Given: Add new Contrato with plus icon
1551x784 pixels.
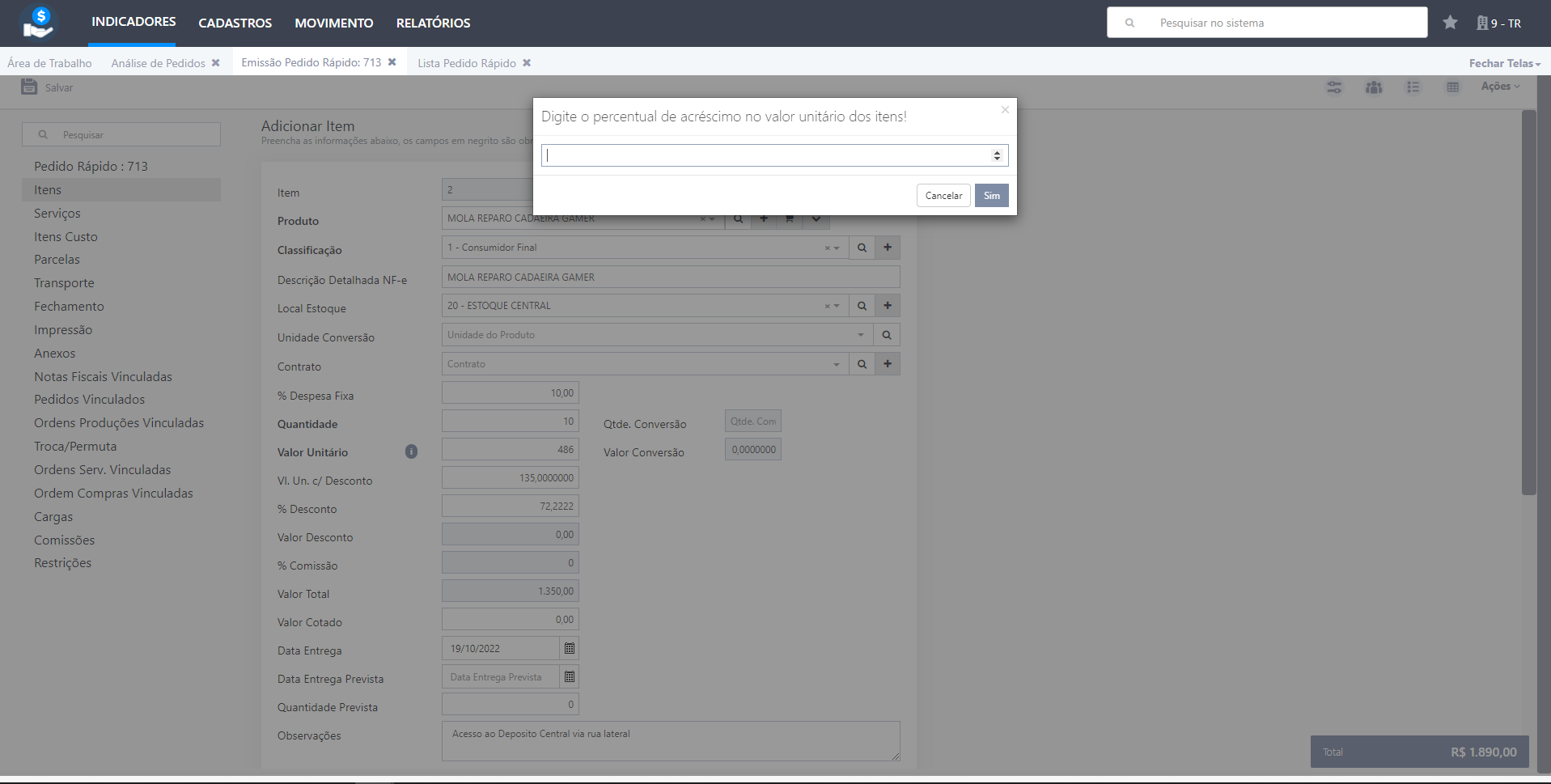Looking at the screenshot, I should pos(888,364).
